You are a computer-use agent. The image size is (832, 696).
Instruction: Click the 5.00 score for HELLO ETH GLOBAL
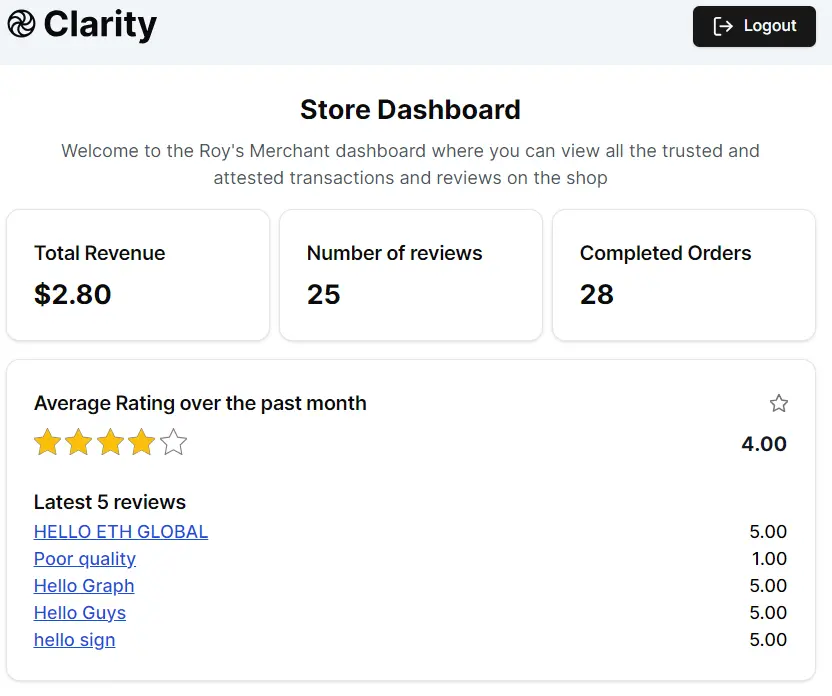pyautogui.click(x=768, y=532)
